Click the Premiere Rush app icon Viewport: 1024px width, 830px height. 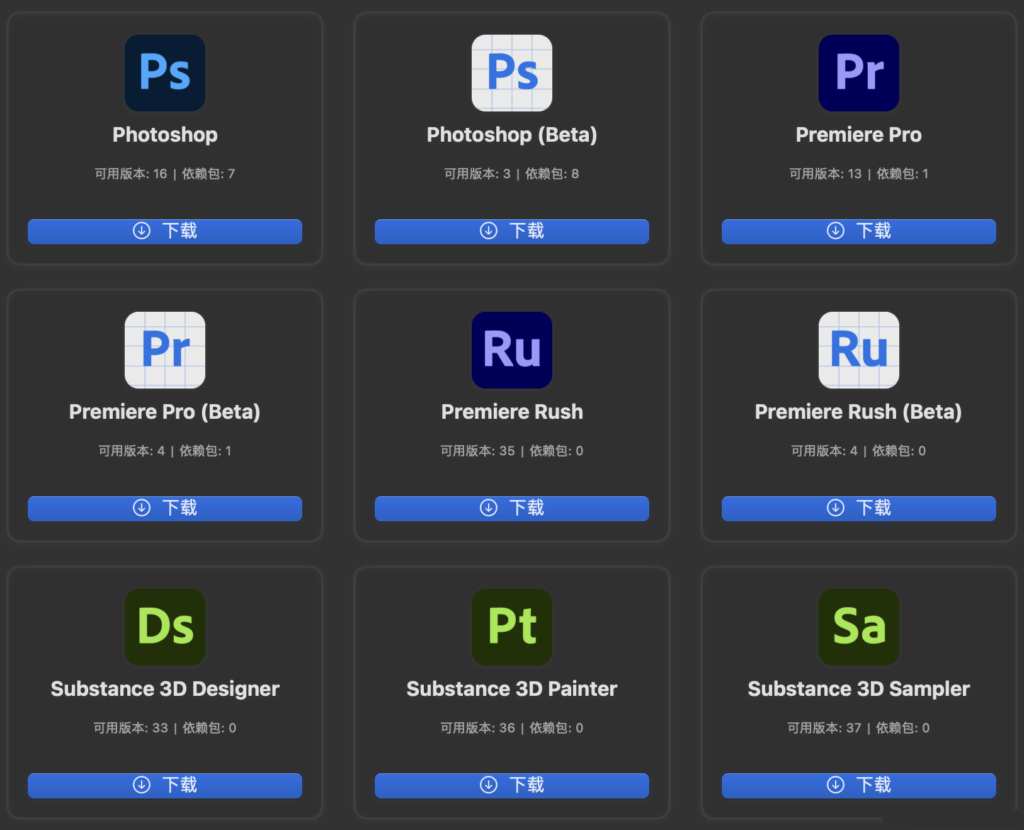click(x=511, y=349)
